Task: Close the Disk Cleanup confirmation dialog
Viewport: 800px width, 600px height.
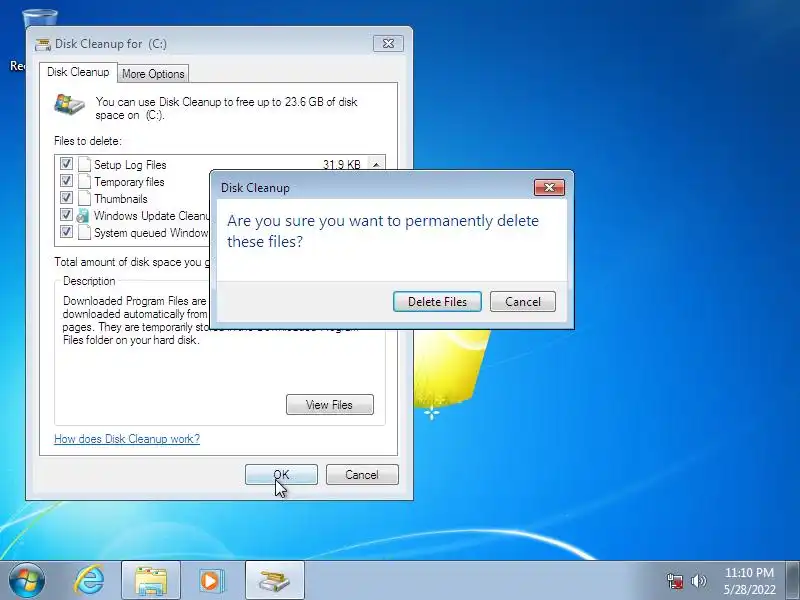Action: click(549, 187)
